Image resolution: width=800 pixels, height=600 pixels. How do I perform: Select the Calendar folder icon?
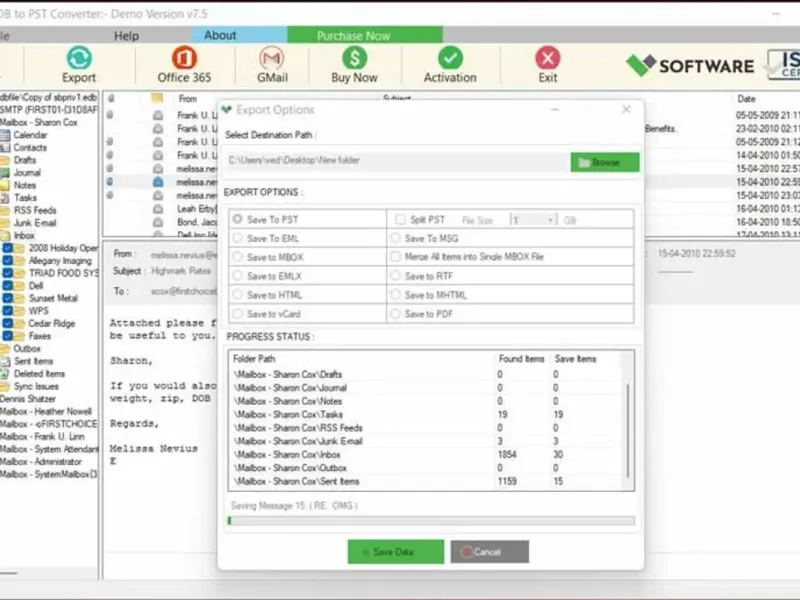pyautogui.click(x=5, y=135)
